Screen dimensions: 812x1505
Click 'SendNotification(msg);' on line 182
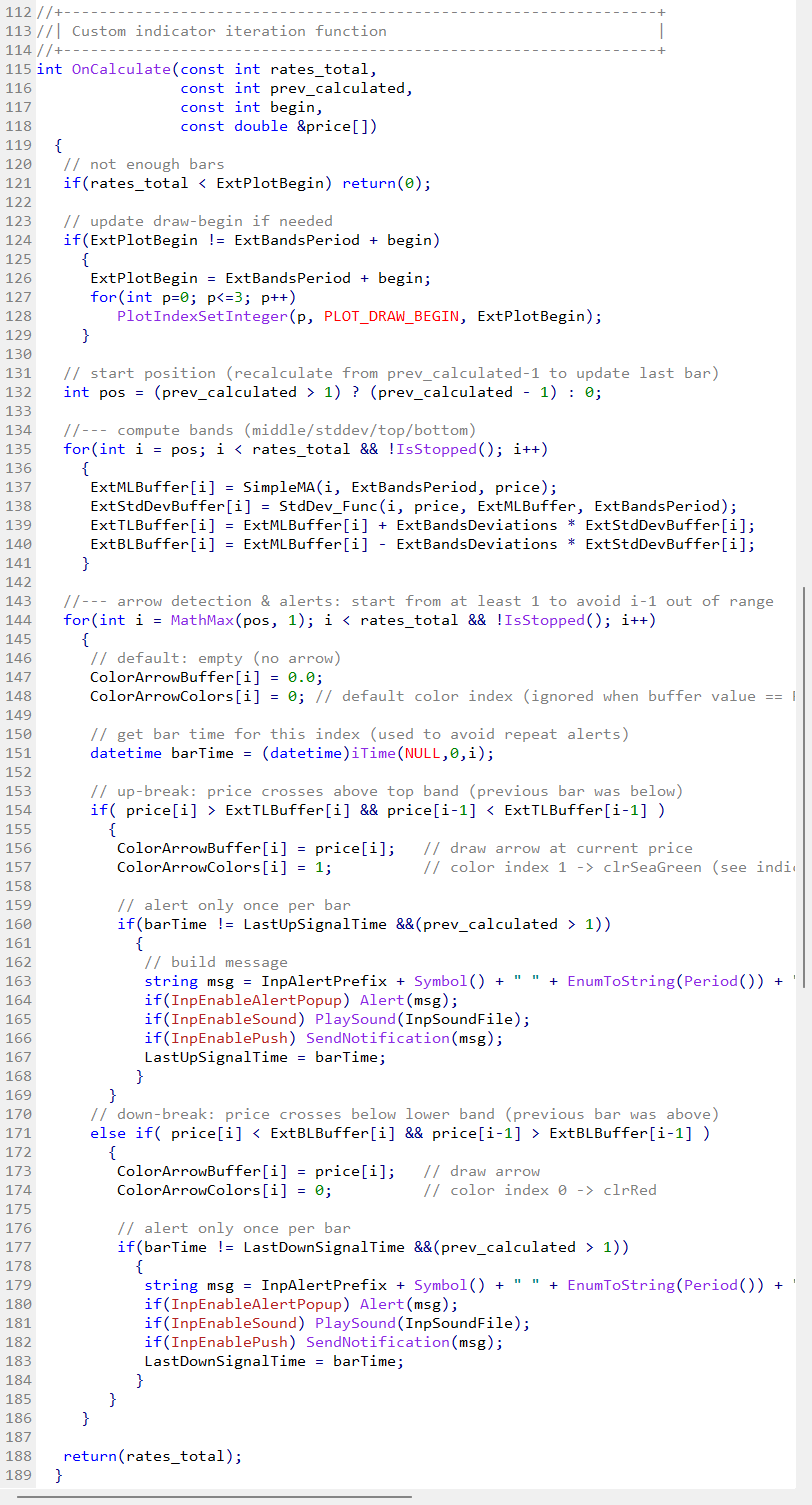click(404, 1342)
